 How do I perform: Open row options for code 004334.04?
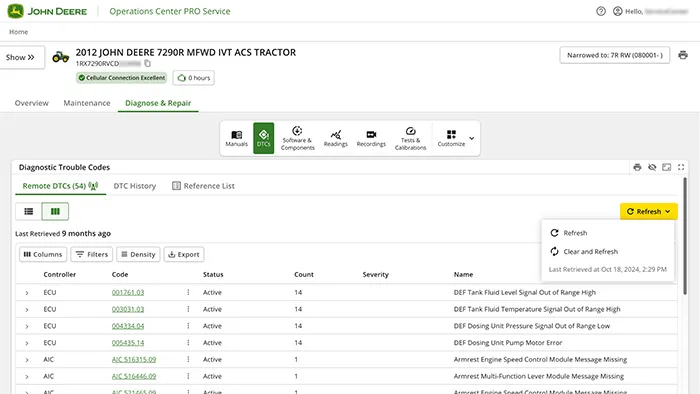(x=188, y=326)
